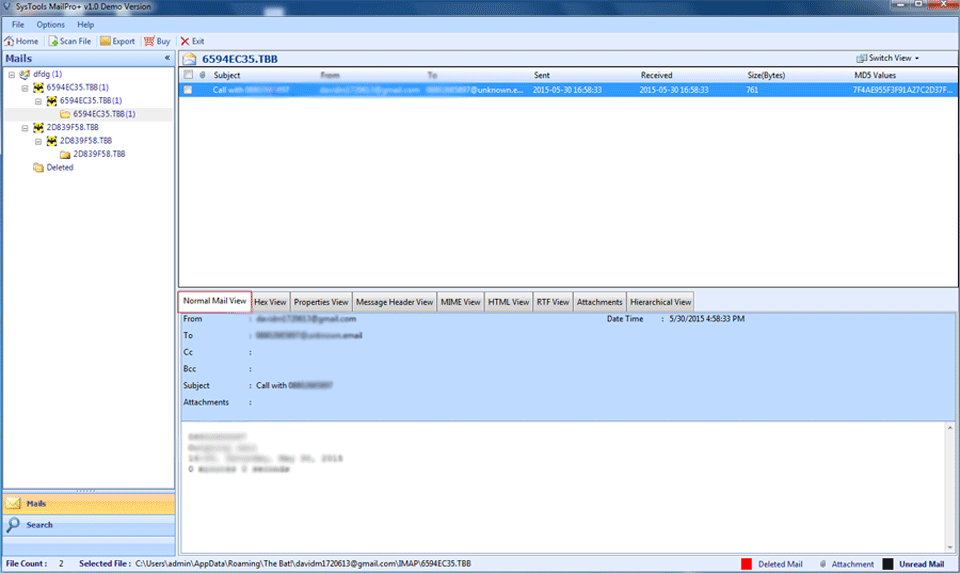Click the Selected File path in status bar
The width and height of the screenshot is (960, 573).
coord(303,564)
